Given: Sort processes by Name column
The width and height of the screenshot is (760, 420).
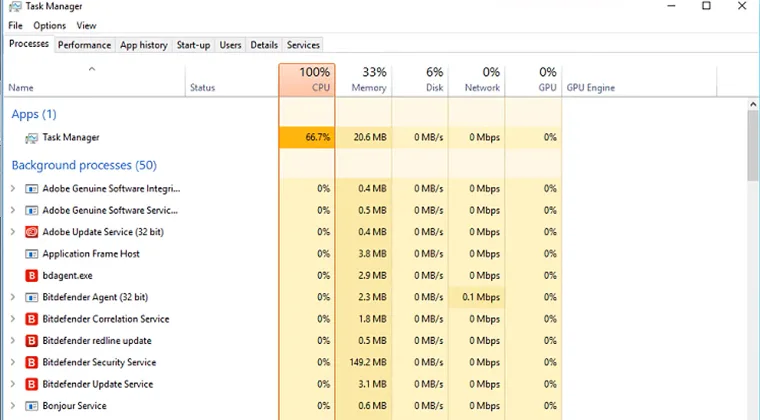Looking at the screenshot, I should (95, 80).
